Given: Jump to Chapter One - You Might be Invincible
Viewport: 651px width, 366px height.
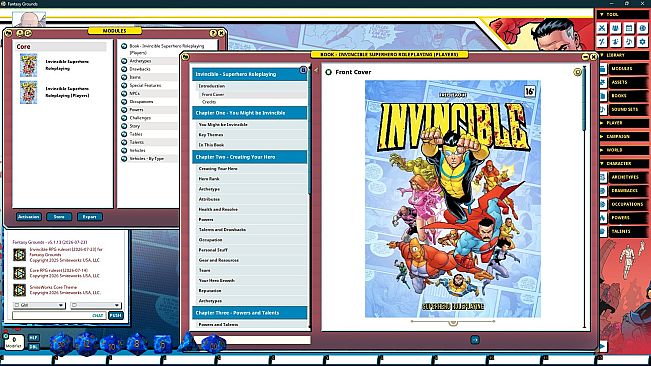Looking at the screenshot, I should tap(250, 113).
